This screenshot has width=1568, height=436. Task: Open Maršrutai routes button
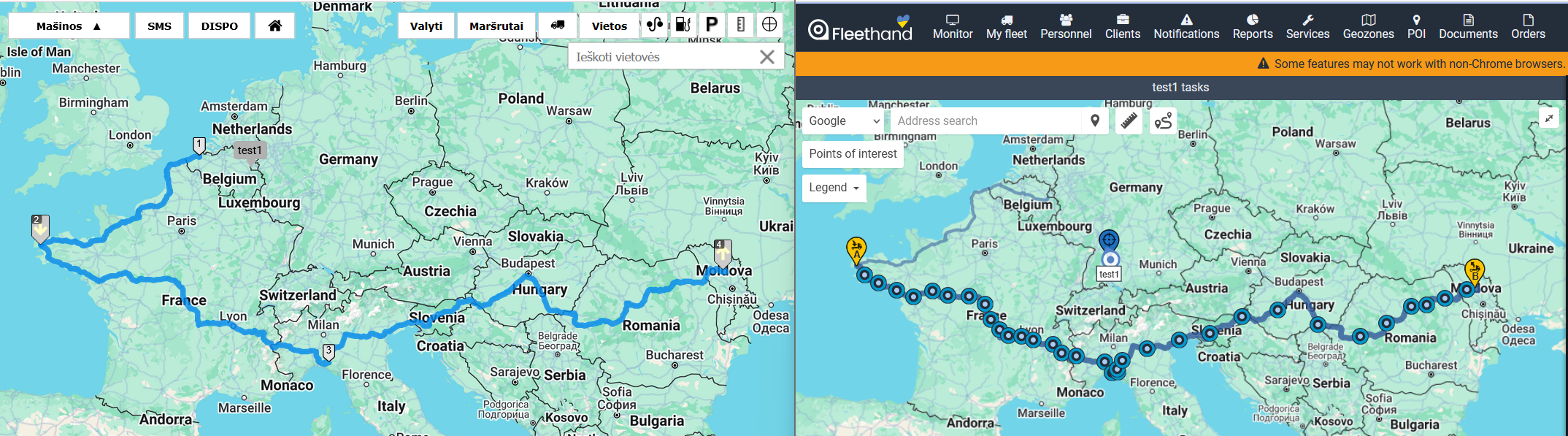[496, 26]
